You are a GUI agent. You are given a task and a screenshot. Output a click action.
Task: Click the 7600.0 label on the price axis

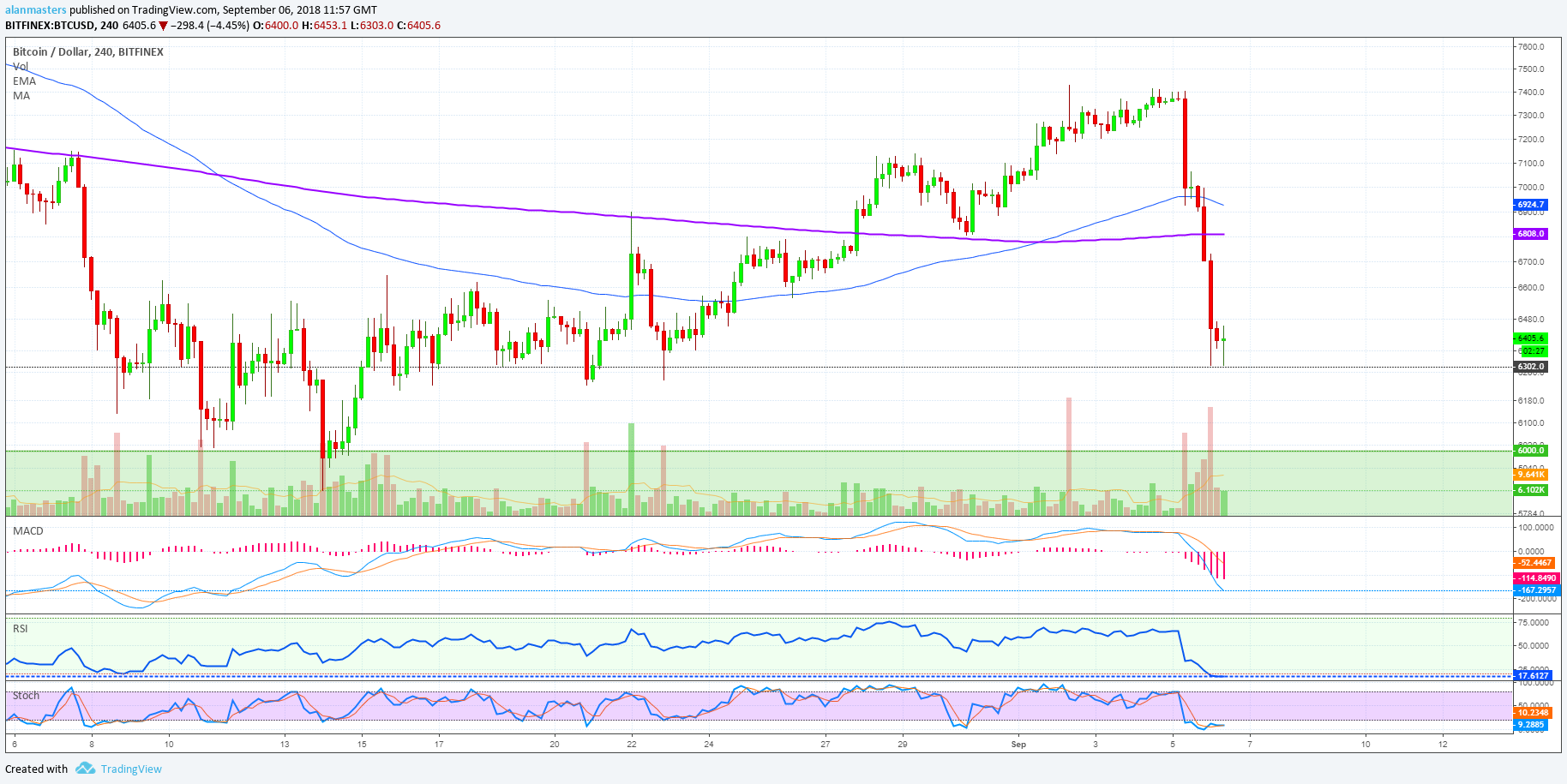pyautogui.click(x=1530, y=46)
